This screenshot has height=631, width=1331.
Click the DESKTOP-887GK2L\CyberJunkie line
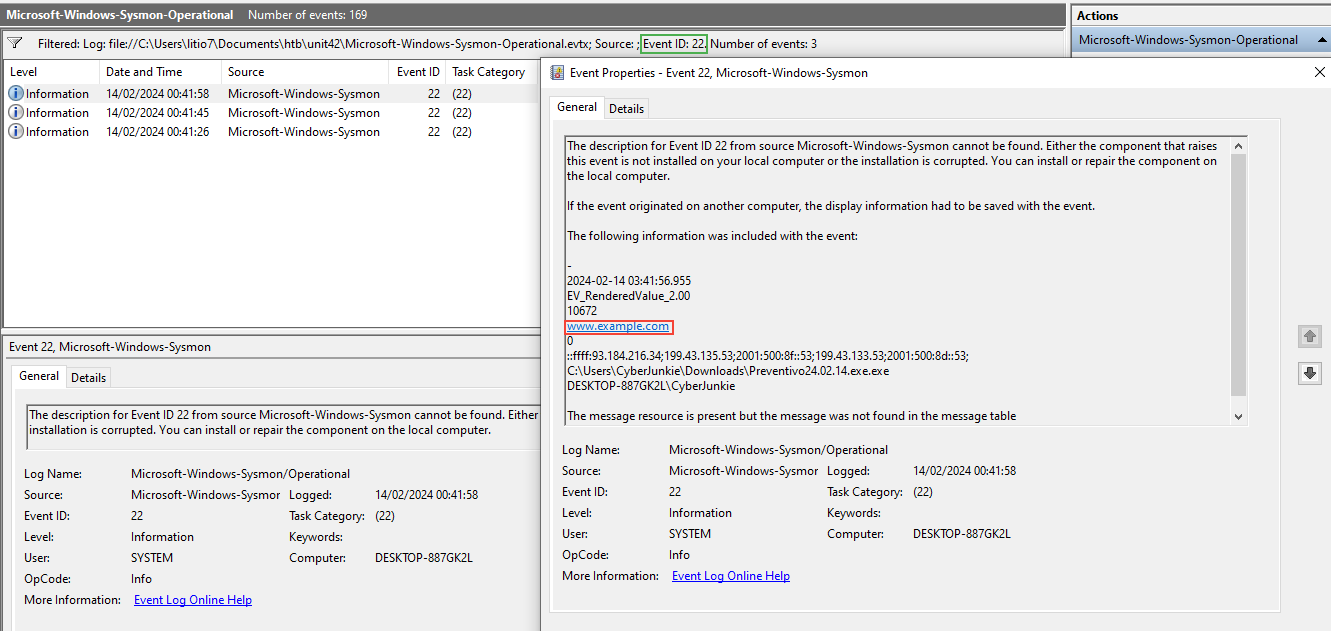[651, 386]
